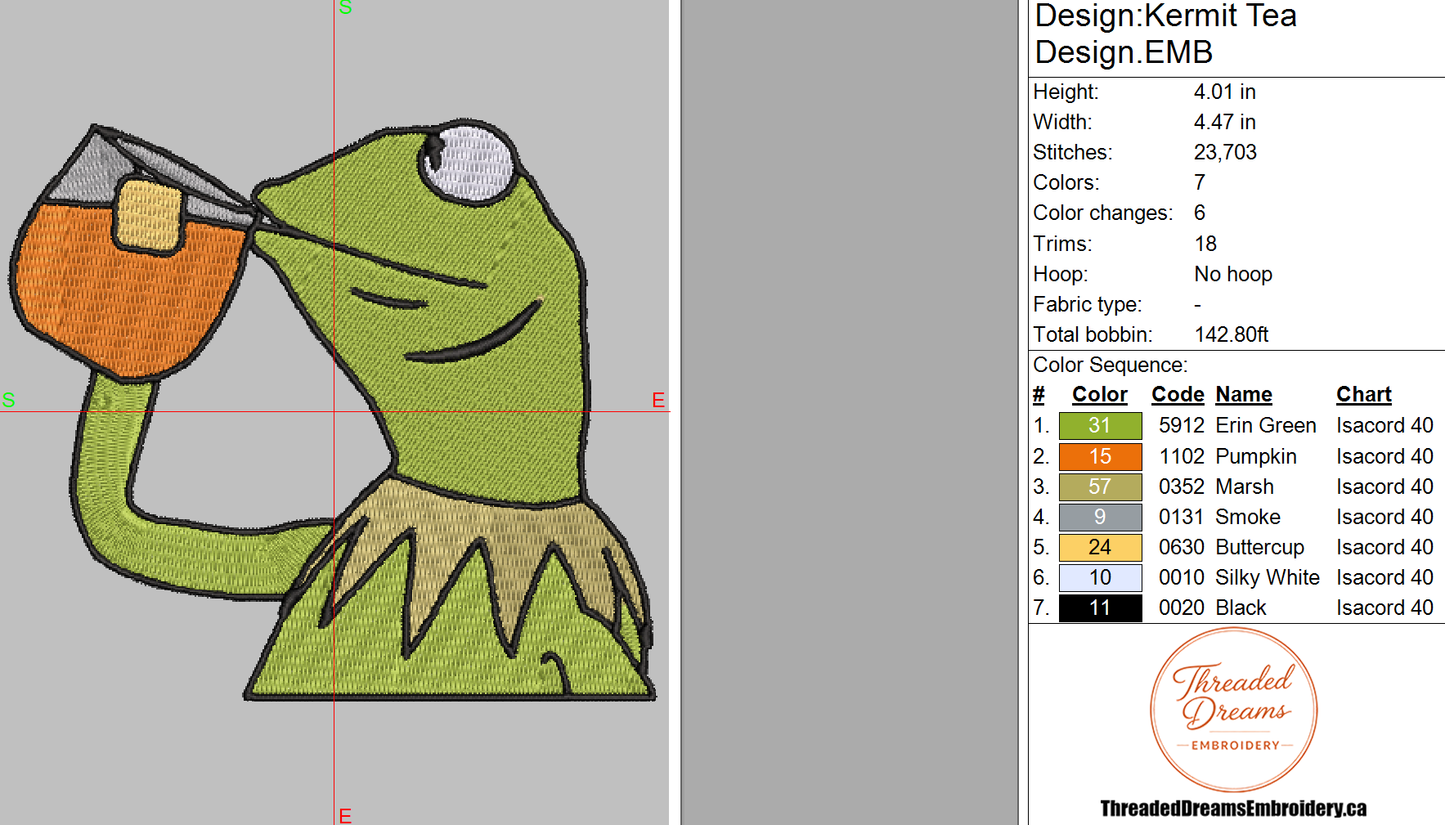Screen dimensions: 1445x825
Task: Click the thread name 'Marsh'
Action: 1245,487
